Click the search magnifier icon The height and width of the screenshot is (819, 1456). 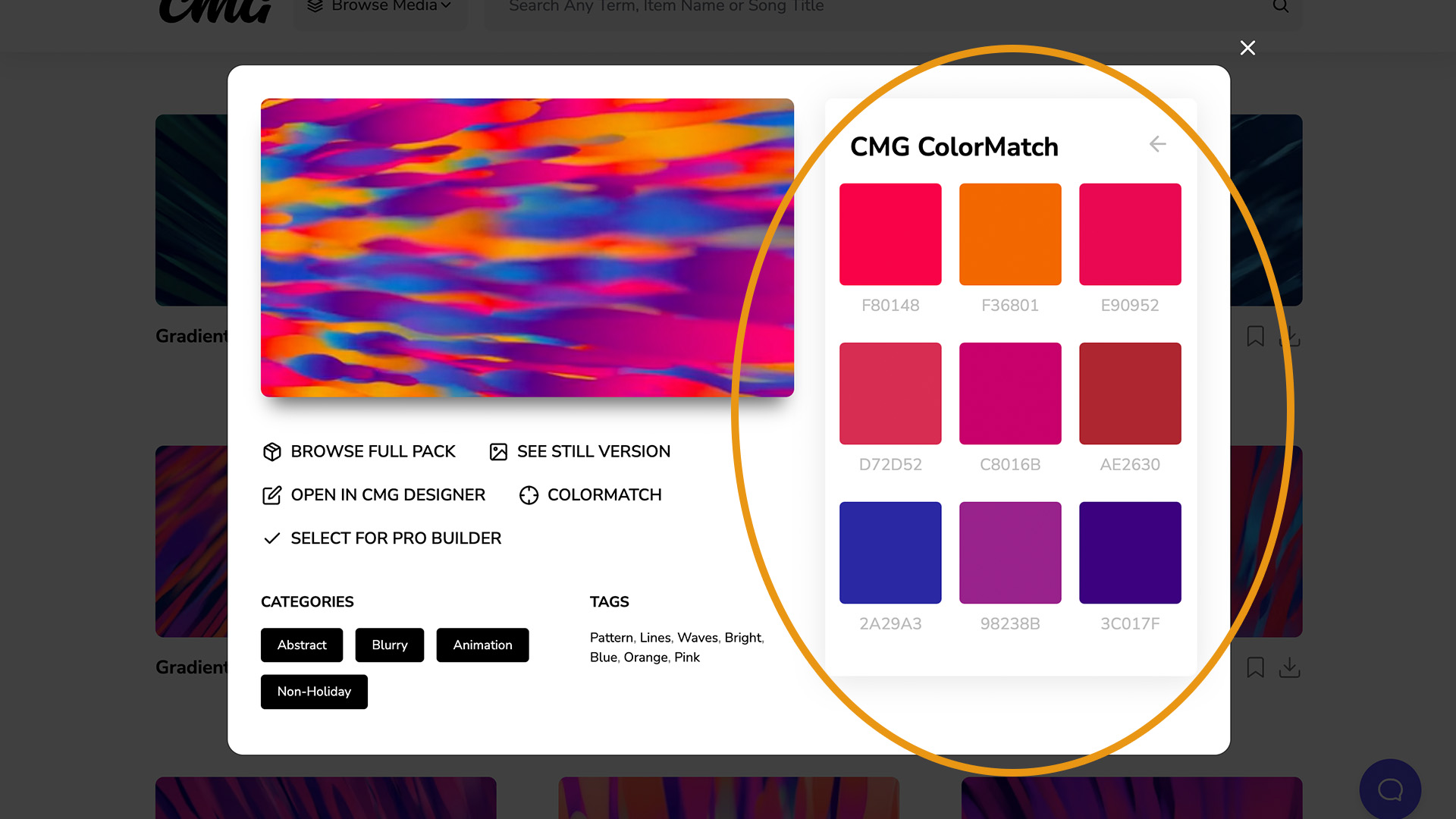click(1280, 6)
